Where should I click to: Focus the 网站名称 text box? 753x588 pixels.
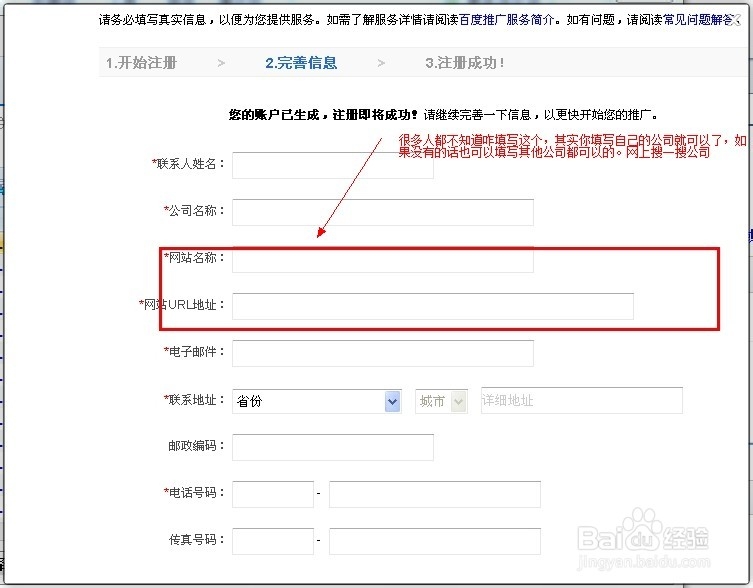(383, 259)
